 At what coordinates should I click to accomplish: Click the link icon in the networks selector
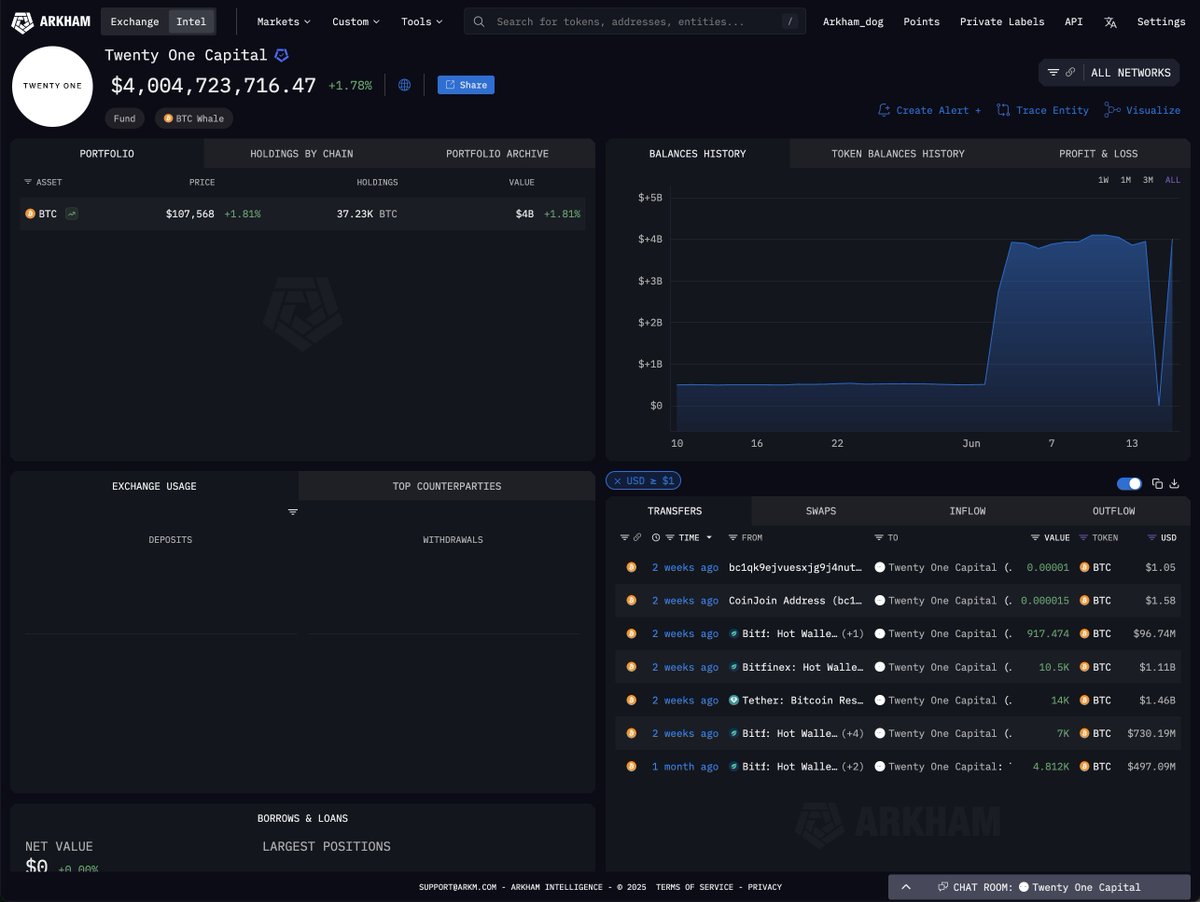point(1070,73)
